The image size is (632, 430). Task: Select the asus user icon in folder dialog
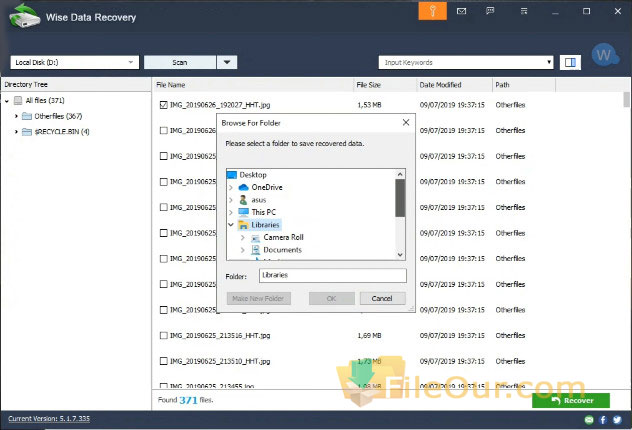(243, 200)
